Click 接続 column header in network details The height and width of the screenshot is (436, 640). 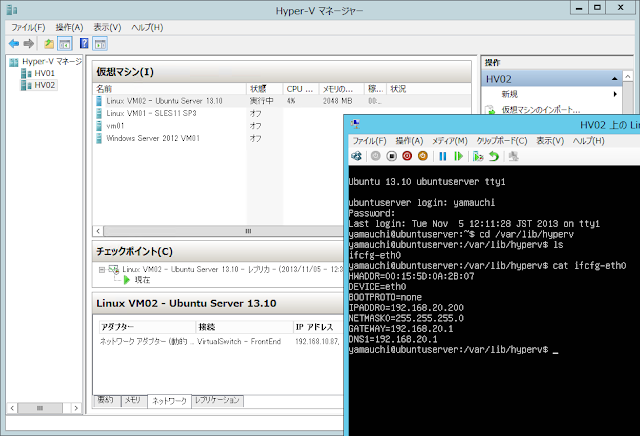(x=245, y=327)
